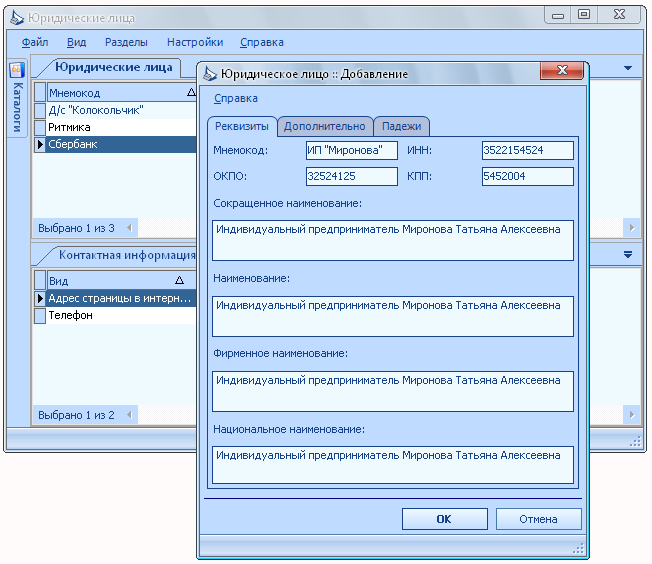Click the ИНН input field
Screen dimensions: 652x564
528,150
